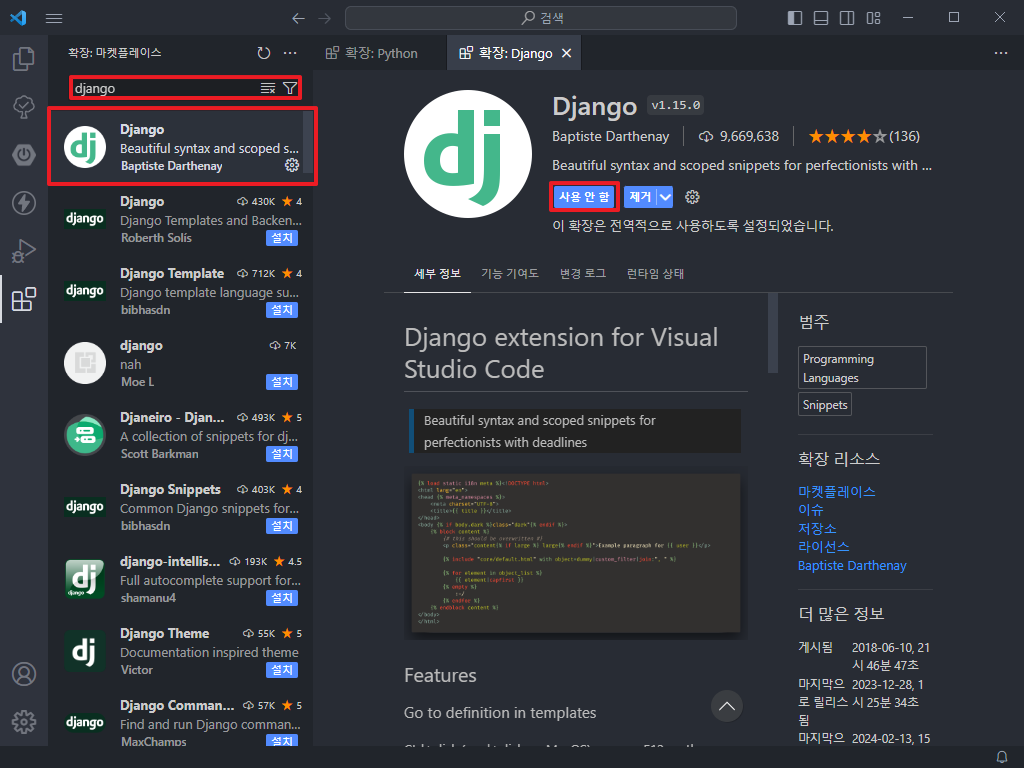Click the v1.15.0 version label

(x=675, y=105)
